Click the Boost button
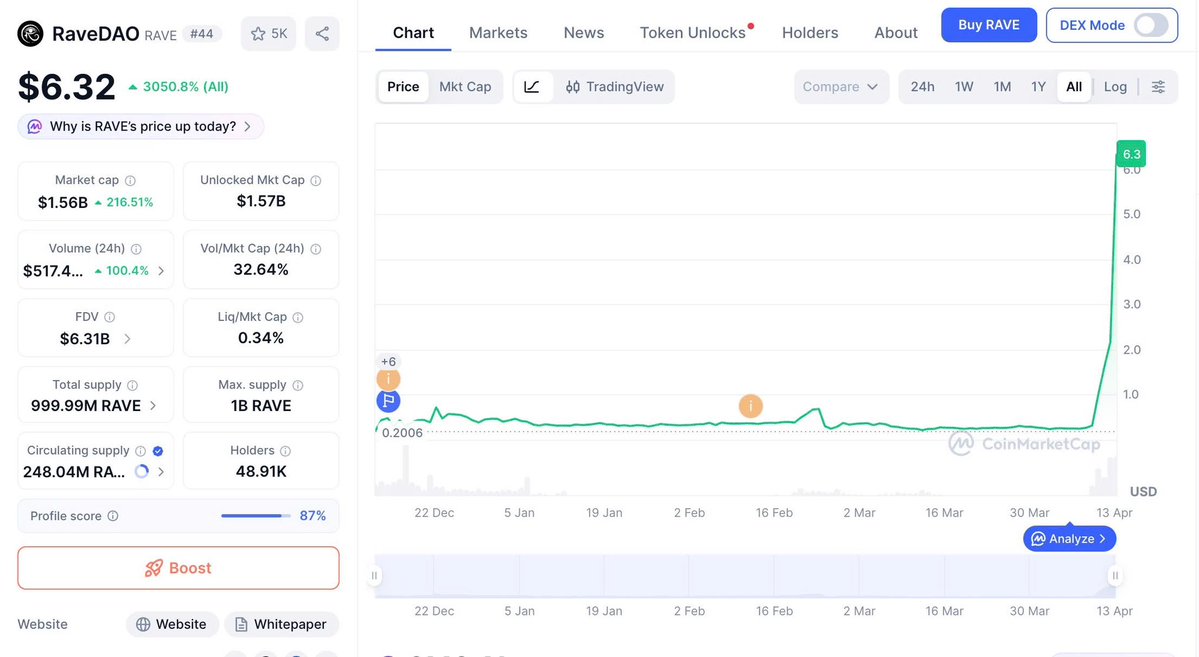 178,567
